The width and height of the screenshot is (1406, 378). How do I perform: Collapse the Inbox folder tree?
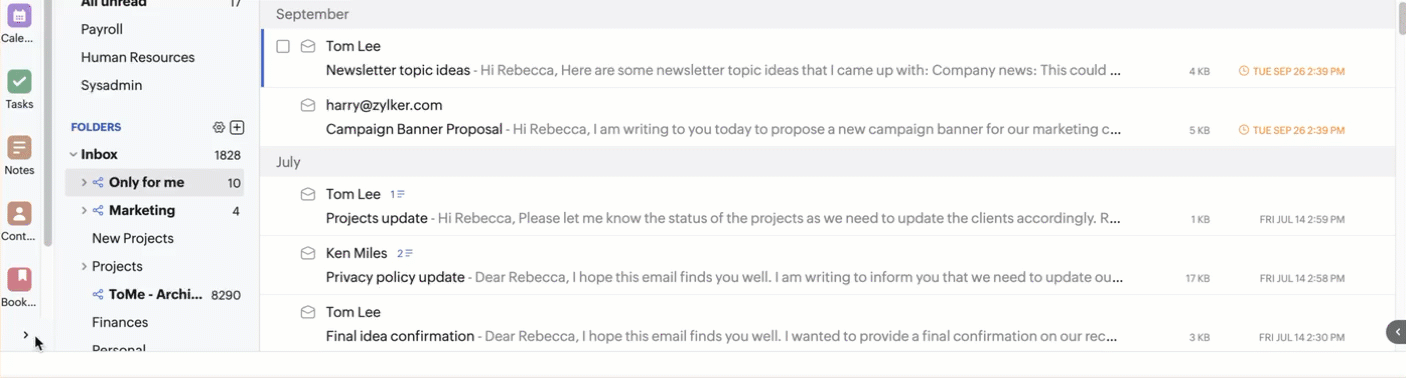[73, 155]
